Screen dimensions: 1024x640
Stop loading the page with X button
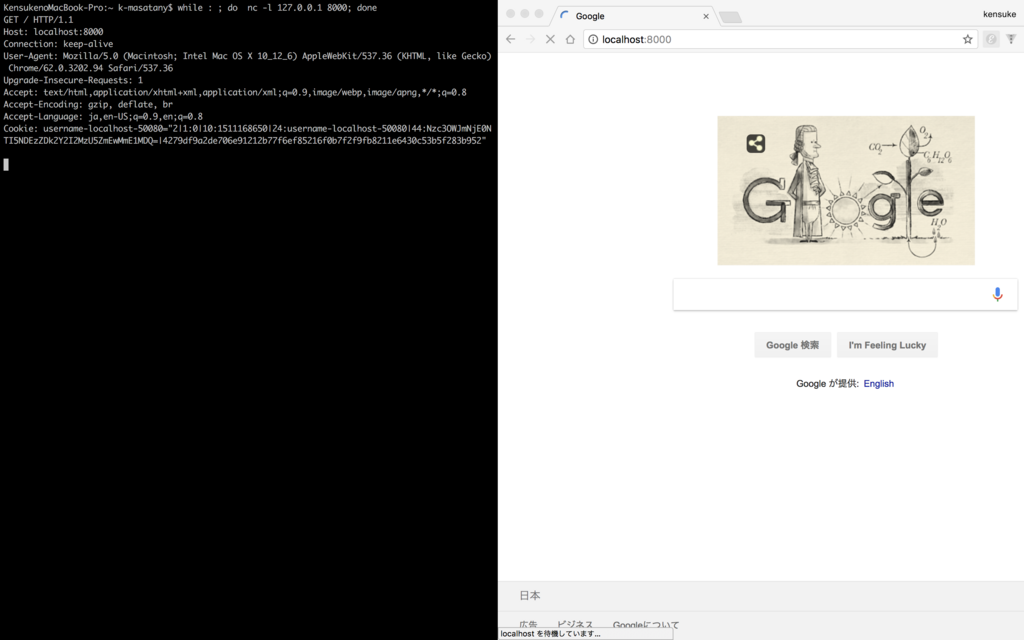[550, 39]
